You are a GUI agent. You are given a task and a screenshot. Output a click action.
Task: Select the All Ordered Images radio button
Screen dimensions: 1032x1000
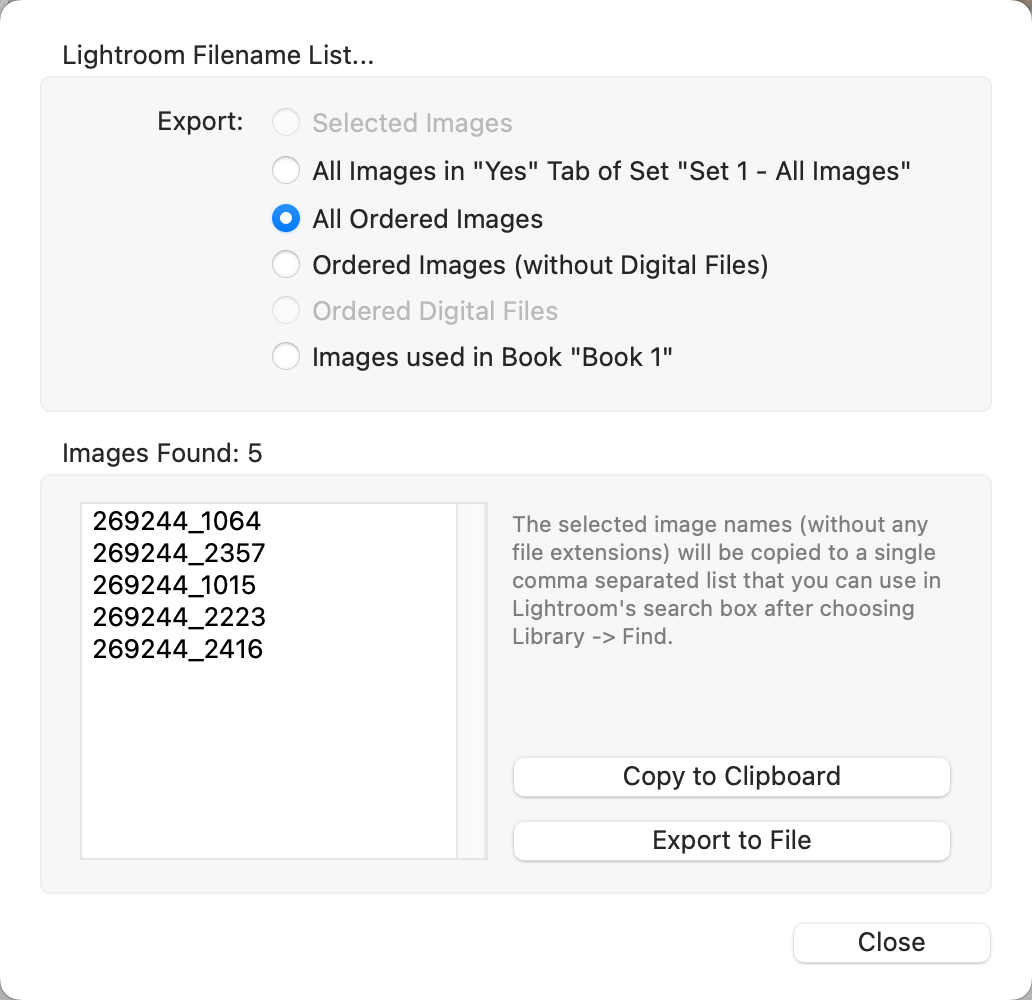pyautogui.click(x=287, y=218)
